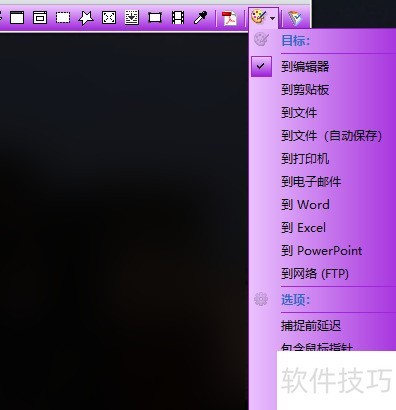This screenshot has height=410, width=396.
Task: Select the Capture Fixed Region tool
Action: pyautogui.click(x=155, y=17)
